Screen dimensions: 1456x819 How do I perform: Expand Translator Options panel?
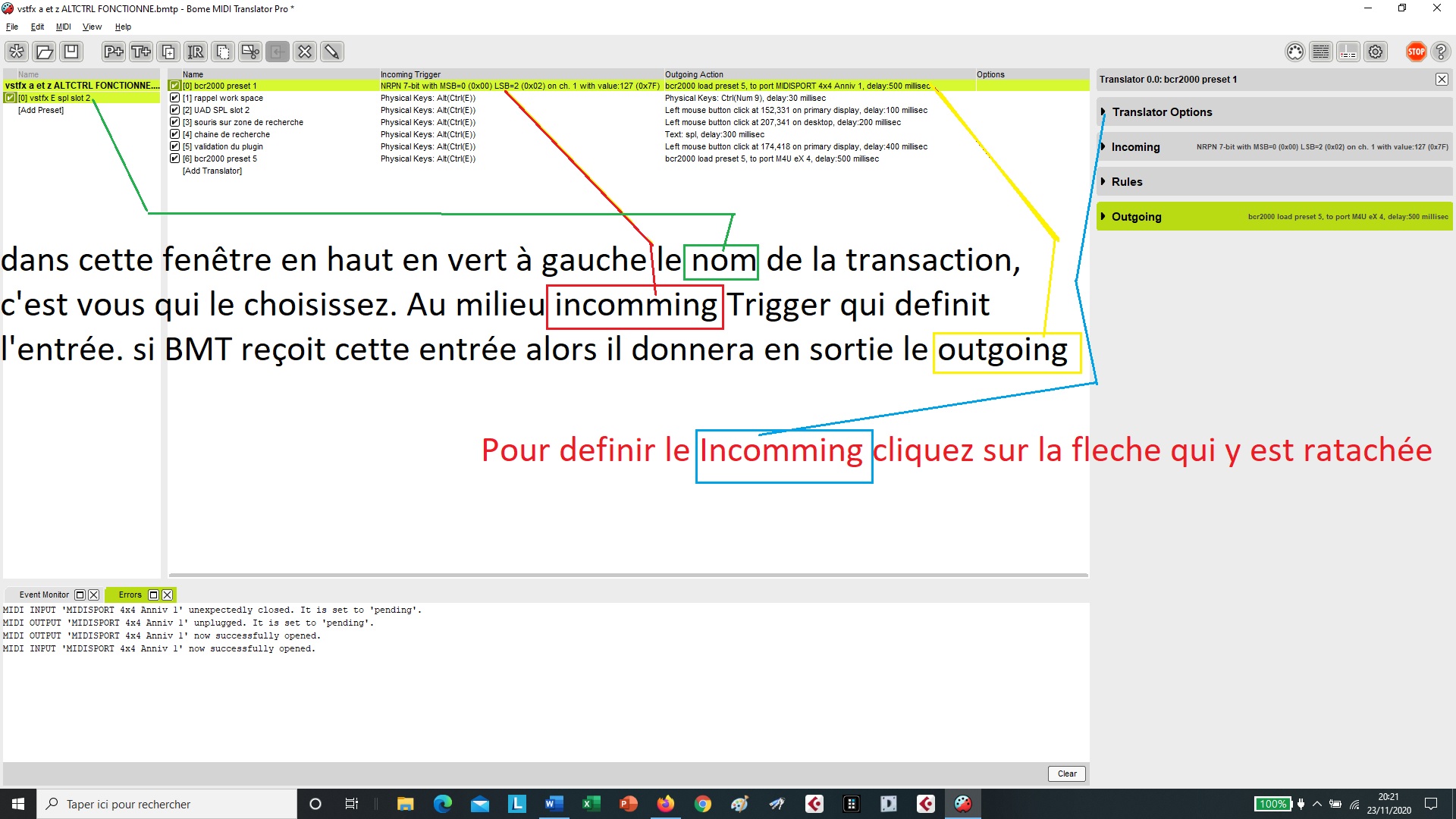tap(1104, 111)
